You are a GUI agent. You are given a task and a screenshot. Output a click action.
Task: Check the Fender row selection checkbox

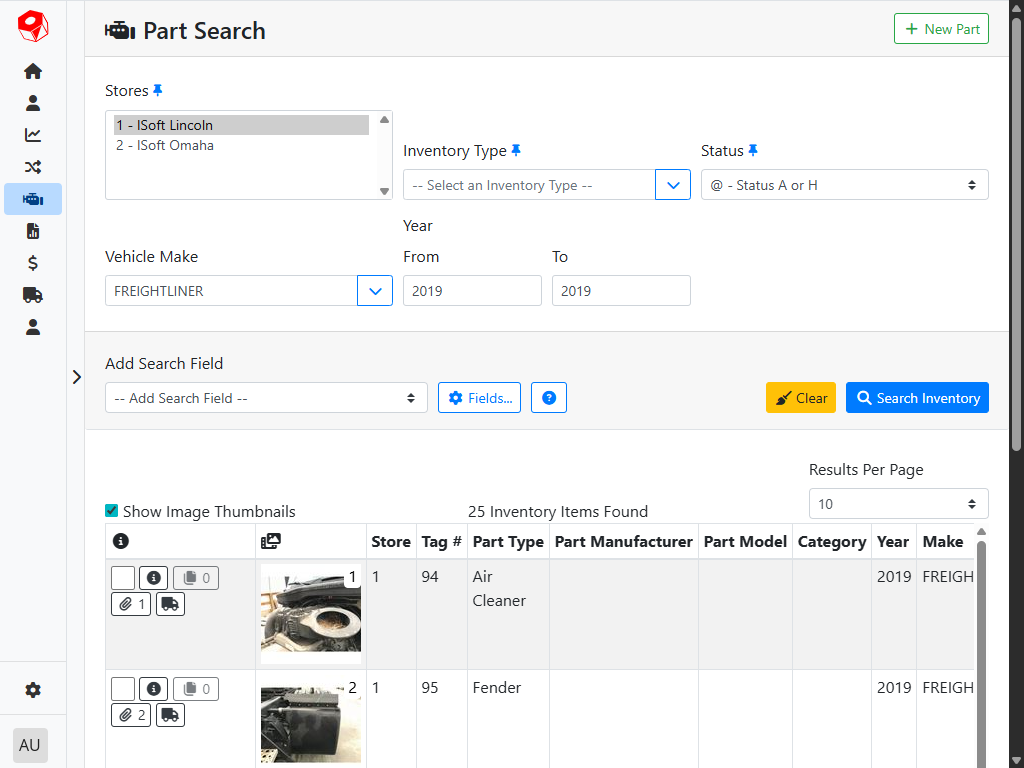pos(123,689)
